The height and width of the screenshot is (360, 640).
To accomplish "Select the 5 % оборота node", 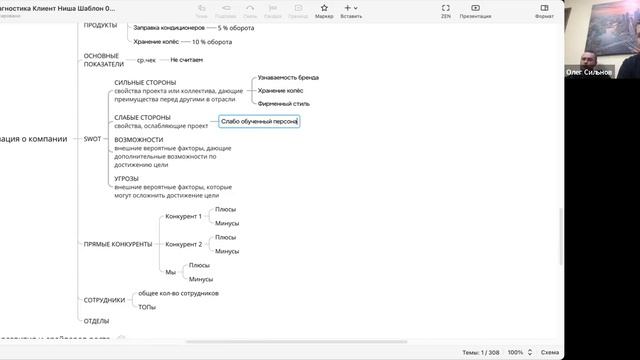I will 236,28.
